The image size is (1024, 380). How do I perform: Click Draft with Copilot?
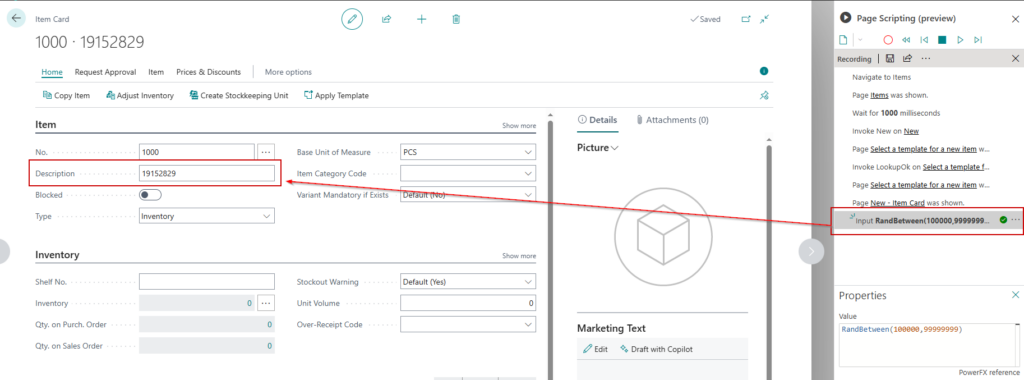pos(656,349)
